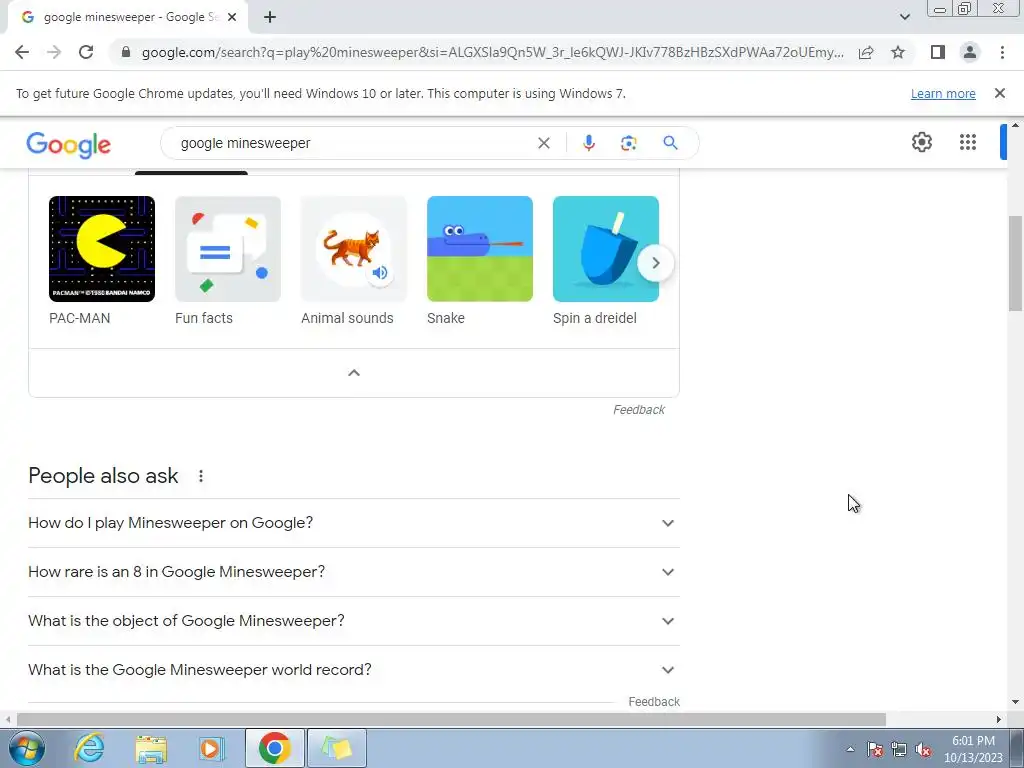1024x768 pixels.
Task: Open the Windows Start menu
Action: [26, 748]
